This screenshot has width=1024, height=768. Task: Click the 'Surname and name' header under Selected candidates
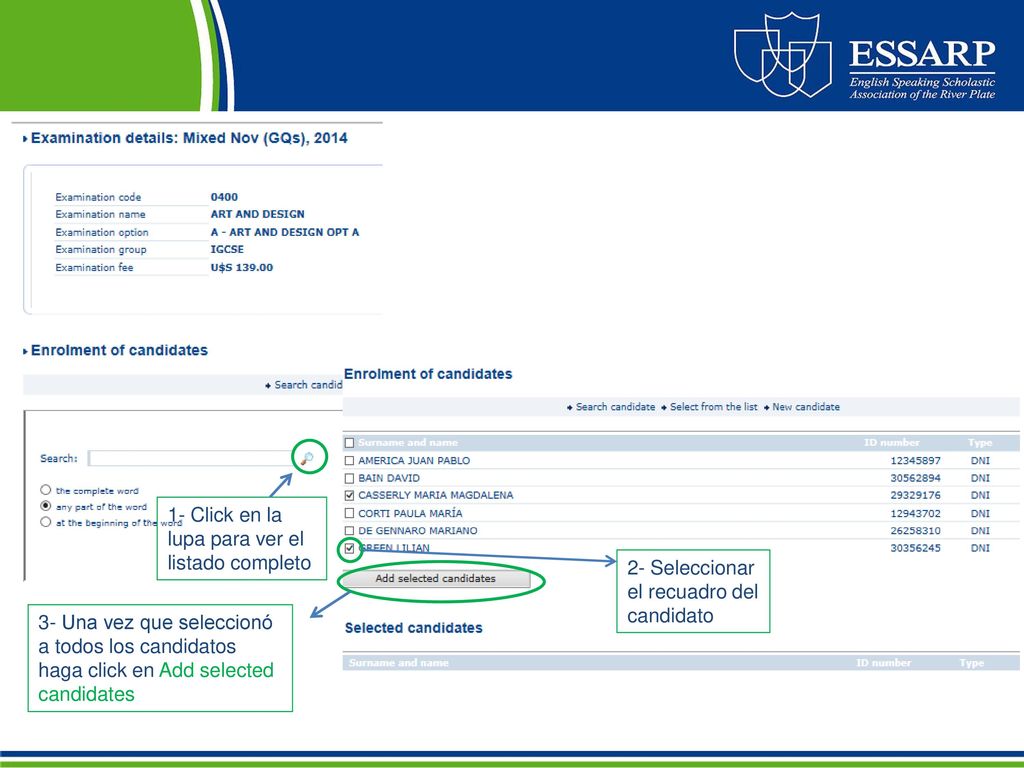coord(398,663)
